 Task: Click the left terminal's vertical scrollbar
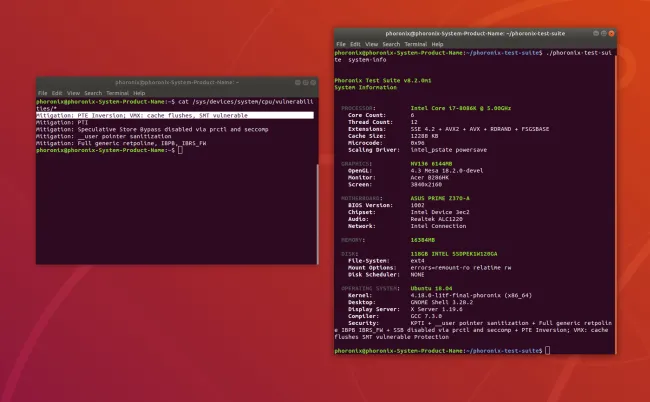[317, 213]
